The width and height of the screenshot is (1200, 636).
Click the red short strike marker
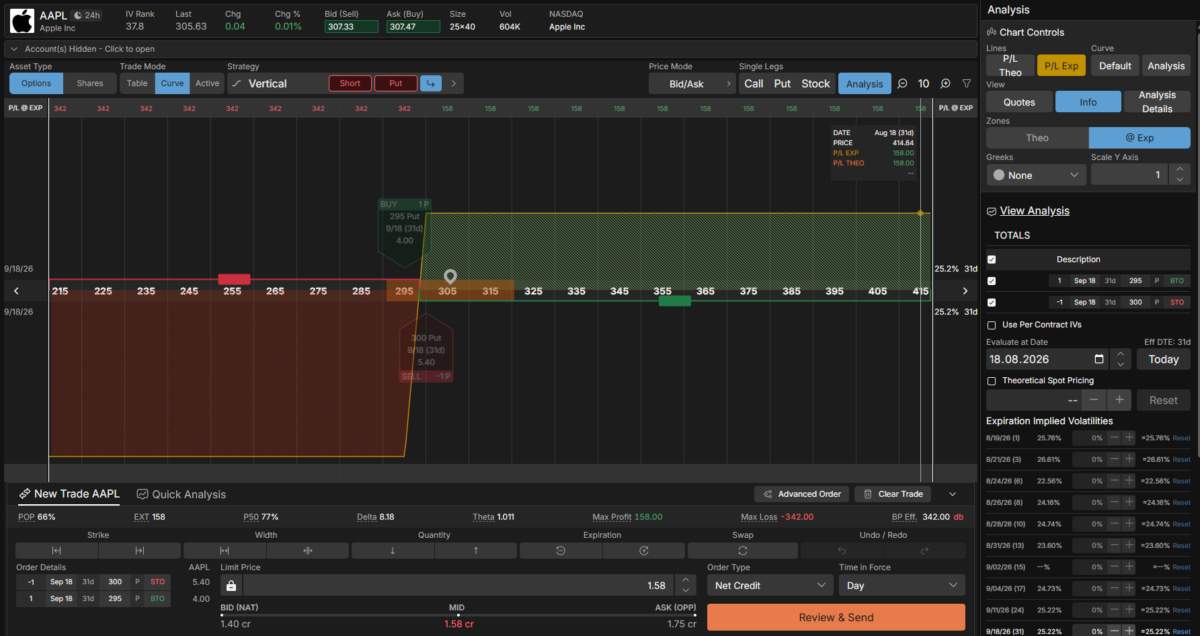234,279
